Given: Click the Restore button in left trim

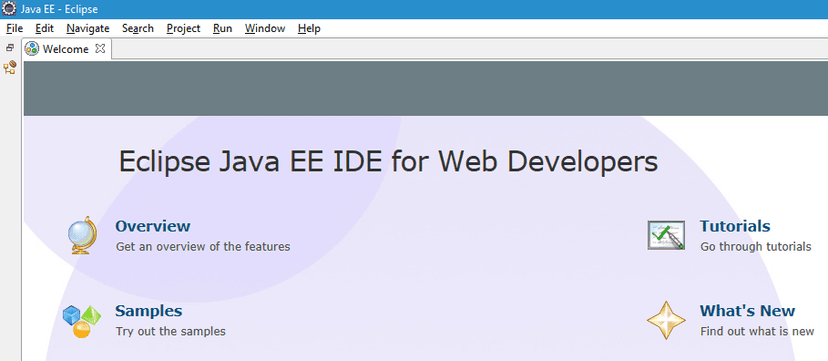Looking at the screenshot, I should [x=10, y=48].
